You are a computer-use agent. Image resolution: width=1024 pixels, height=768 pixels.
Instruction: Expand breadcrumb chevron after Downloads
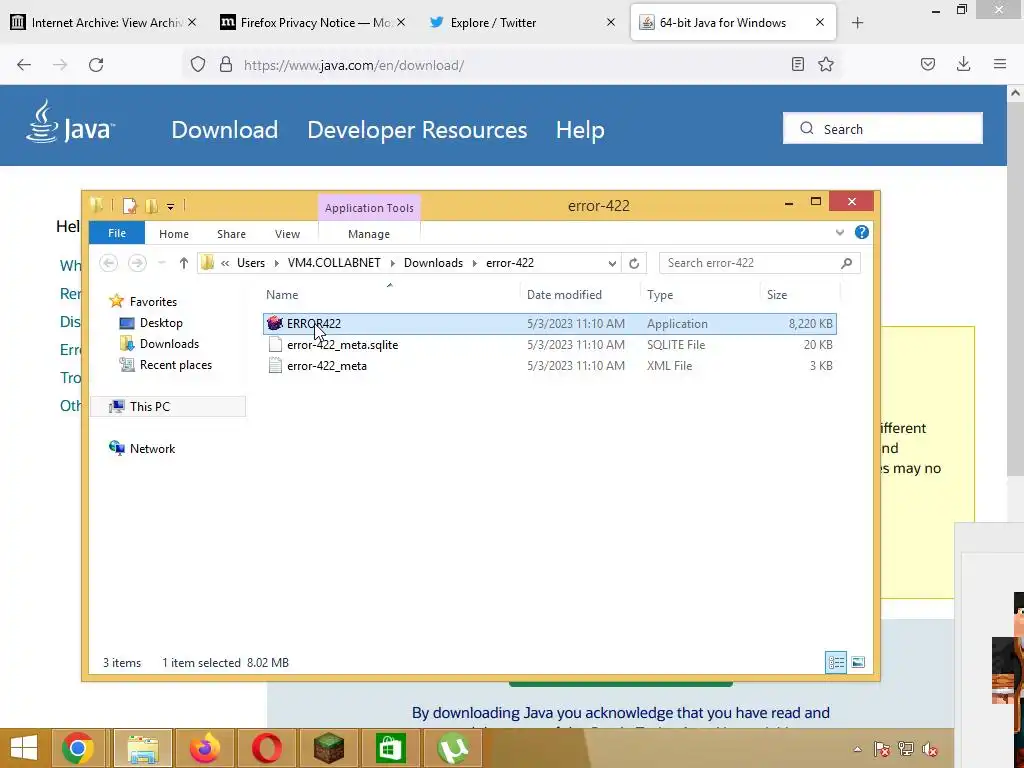pyautogui.click(x=475, y=263)
